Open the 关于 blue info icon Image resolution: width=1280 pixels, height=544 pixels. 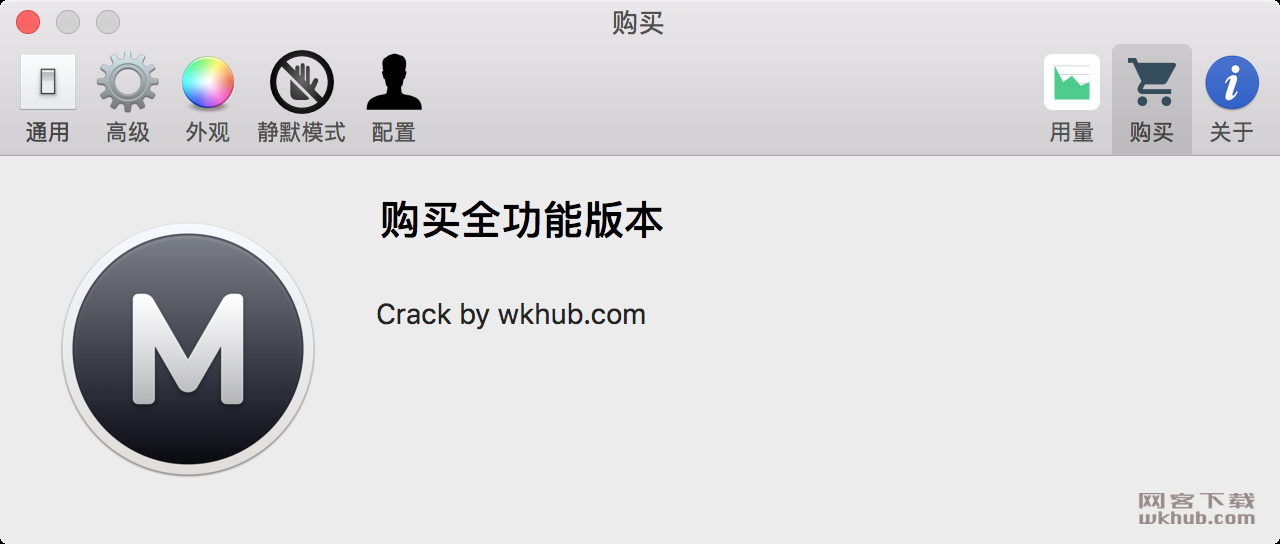tap(1232, 82)
